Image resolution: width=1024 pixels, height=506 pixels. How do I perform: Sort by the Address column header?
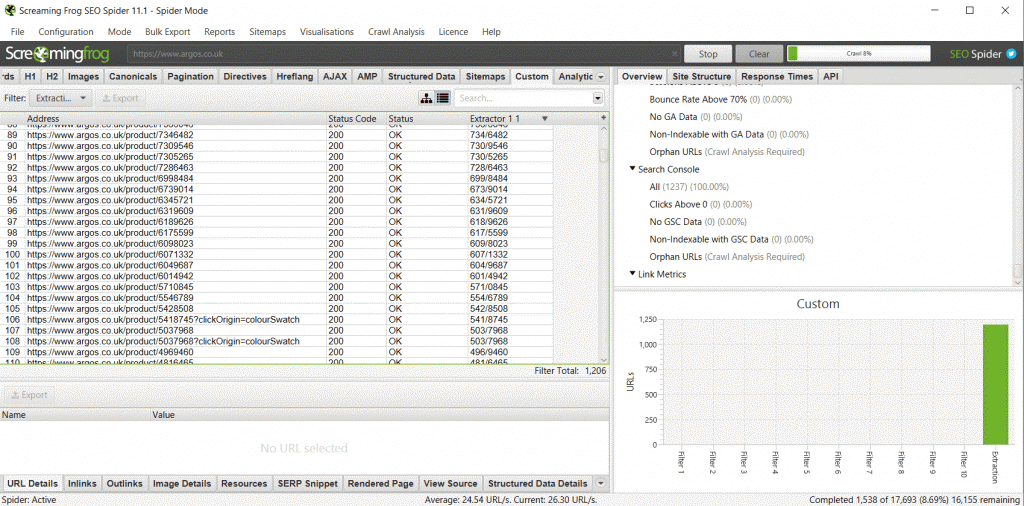point(176,119)
